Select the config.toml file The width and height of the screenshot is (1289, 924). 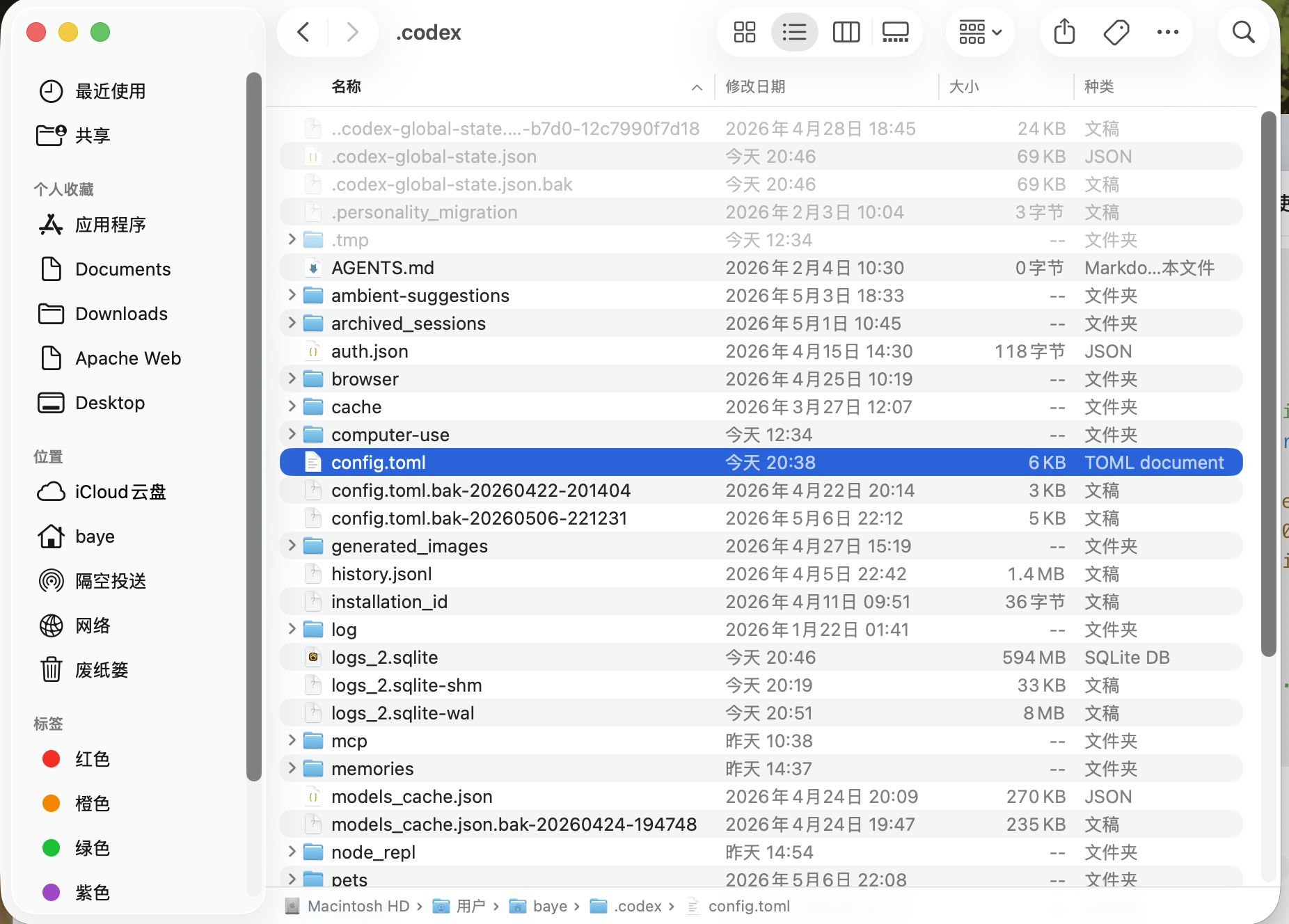point(761,462)
